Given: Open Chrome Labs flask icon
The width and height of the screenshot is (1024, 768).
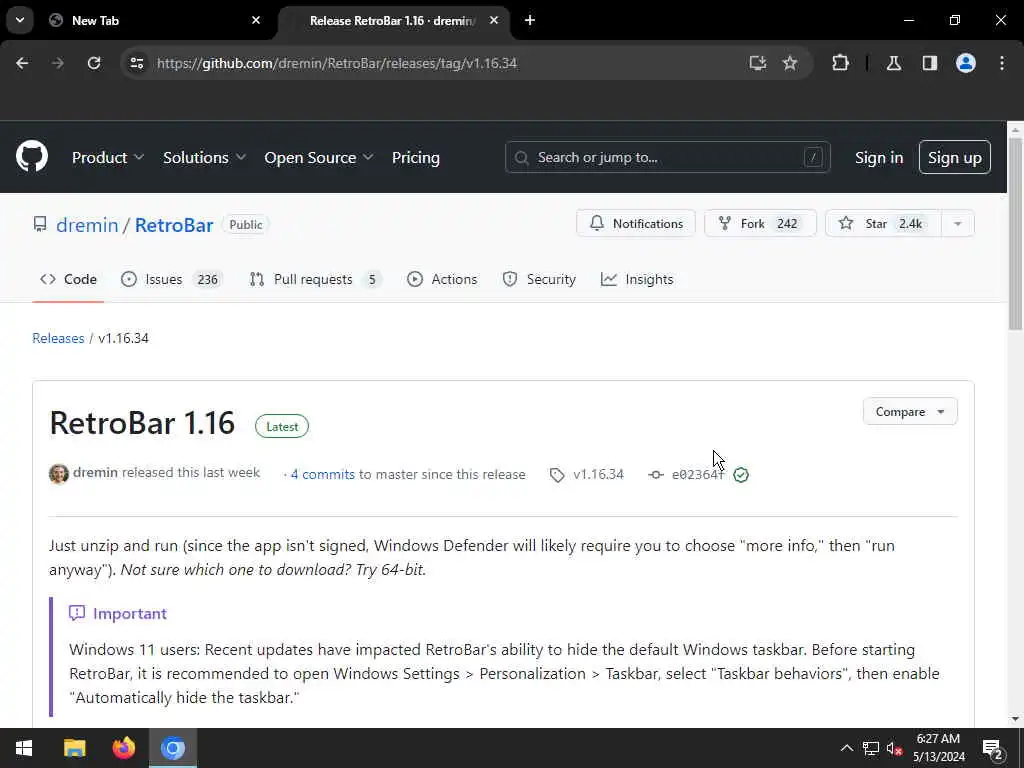Looking at the screenshot, I should [894, 63].
